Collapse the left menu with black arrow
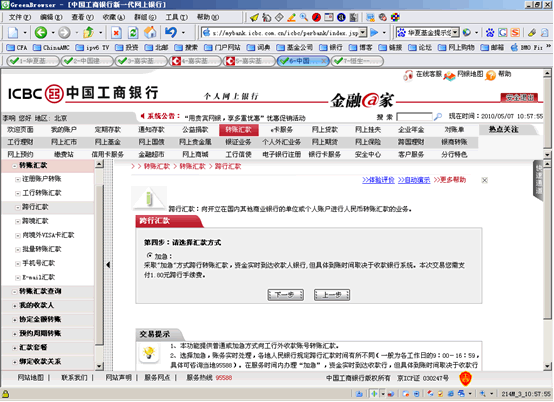The image size is (554, 402). 108,265
